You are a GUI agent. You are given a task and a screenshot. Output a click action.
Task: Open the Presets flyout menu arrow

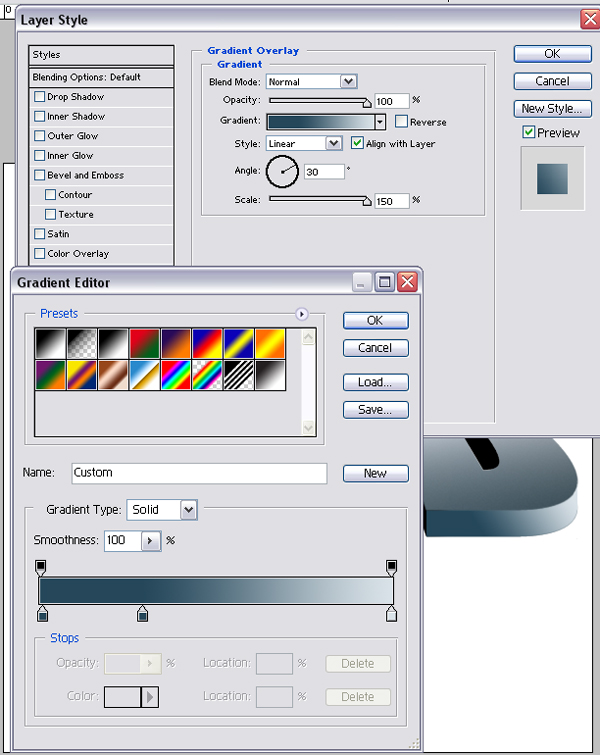[301, 314]
